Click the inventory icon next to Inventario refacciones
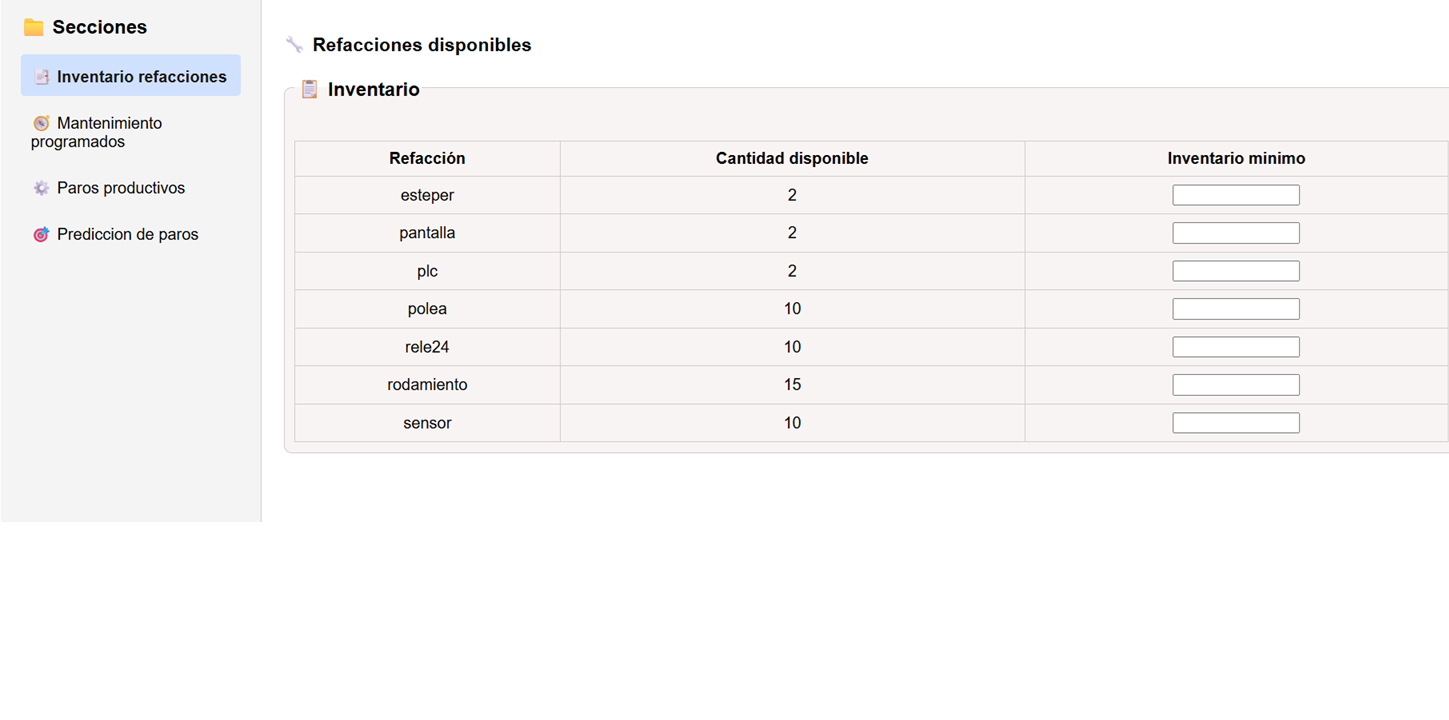This screenshot has height=720, width=1449. pyautogui.click(x=41, y=75)
